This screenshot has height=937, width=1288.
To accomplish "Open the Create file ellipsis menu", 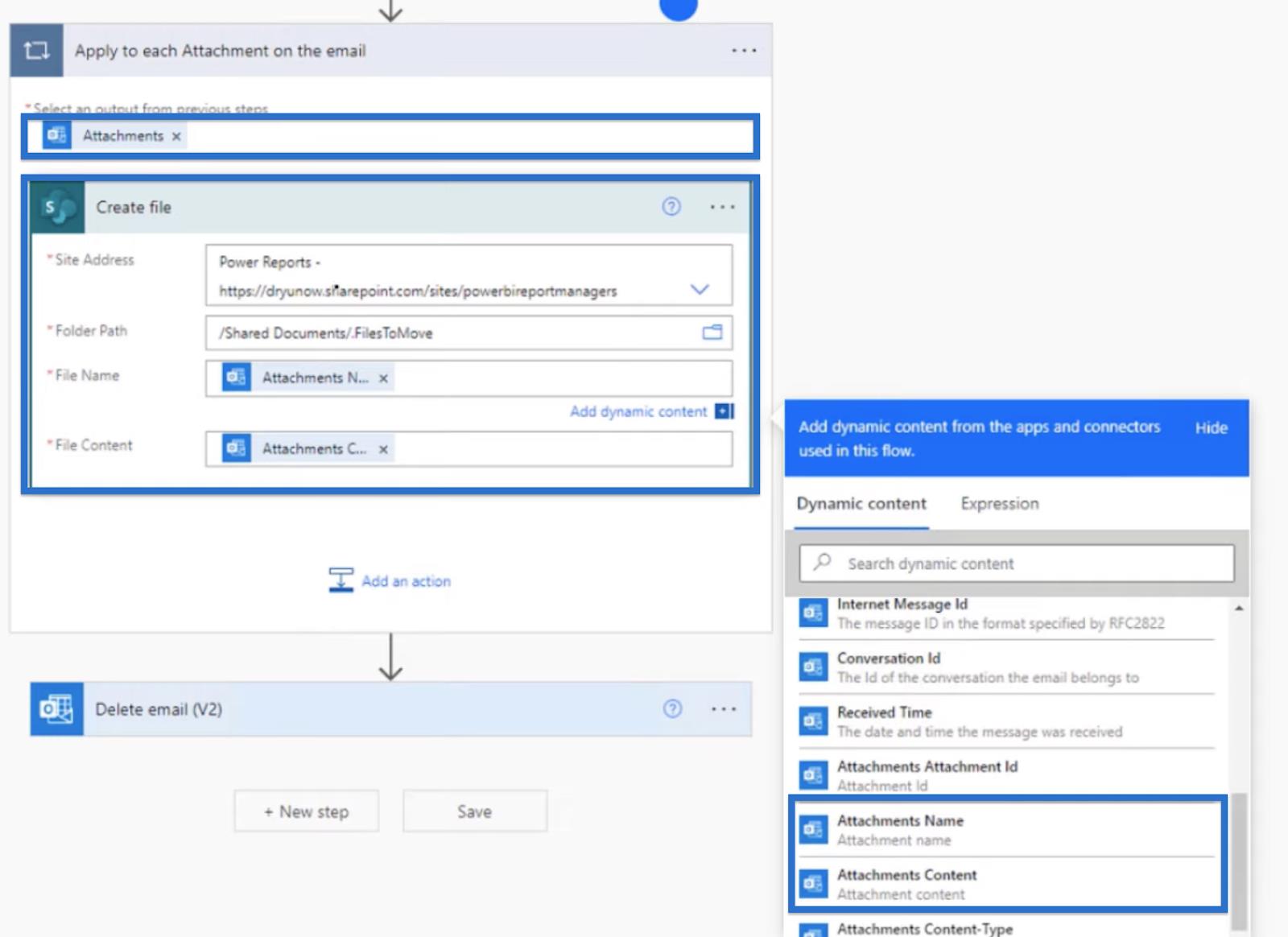I will coord(722,207).
